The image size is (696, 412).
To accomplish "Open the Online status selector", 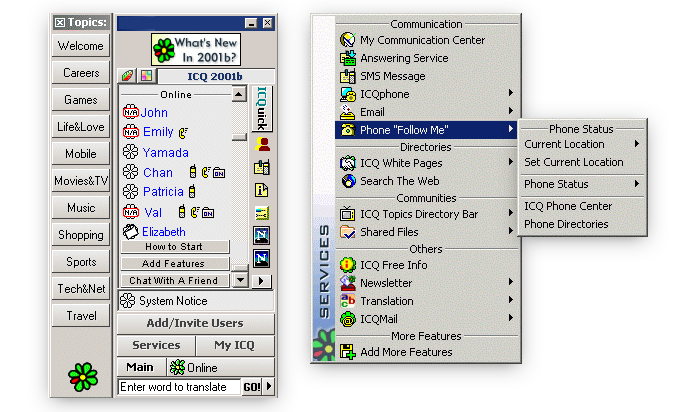I will tap(221, 367).
